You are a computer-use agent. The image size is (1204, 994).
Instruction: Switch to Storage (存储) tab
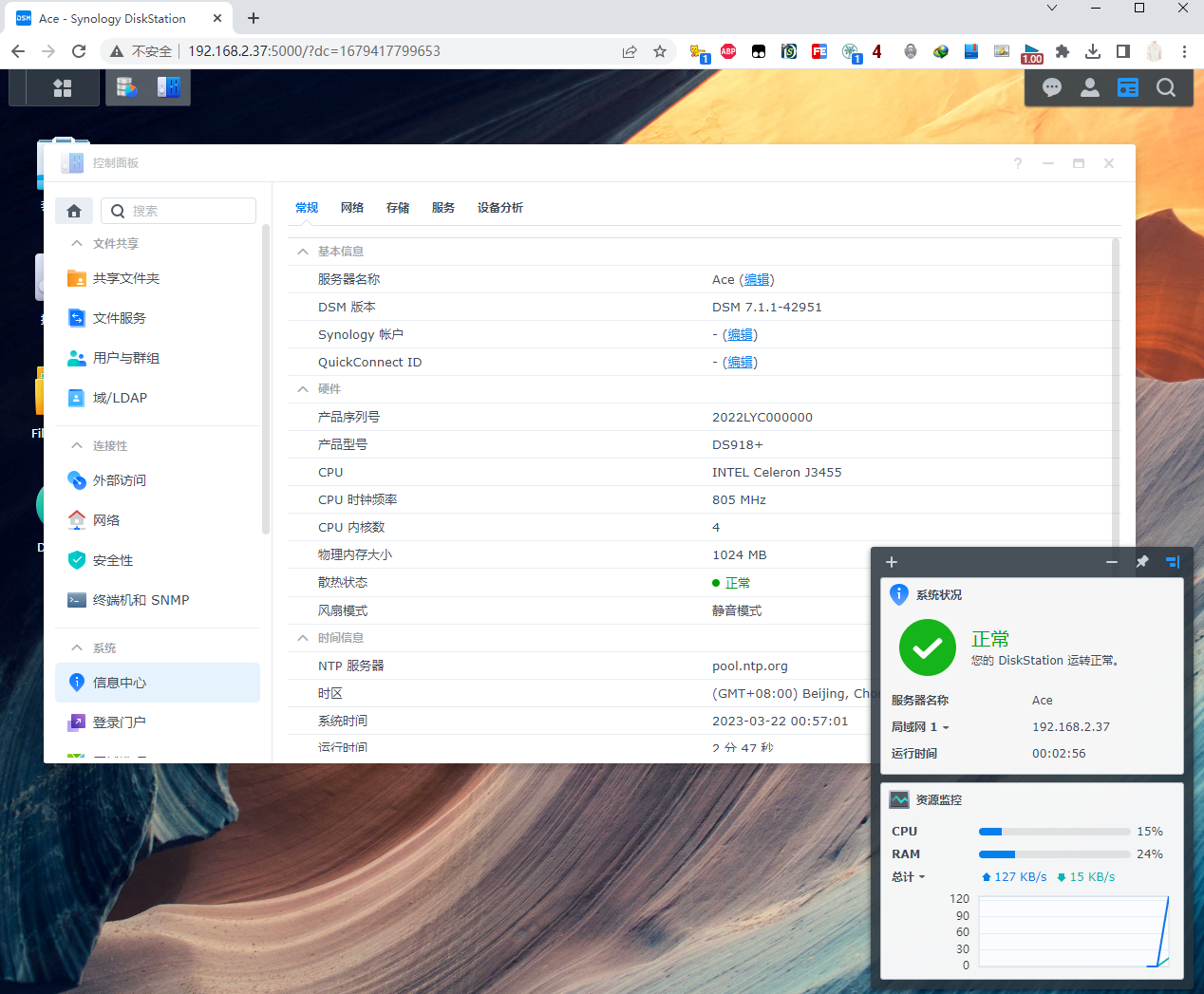[x=398, y=207]
